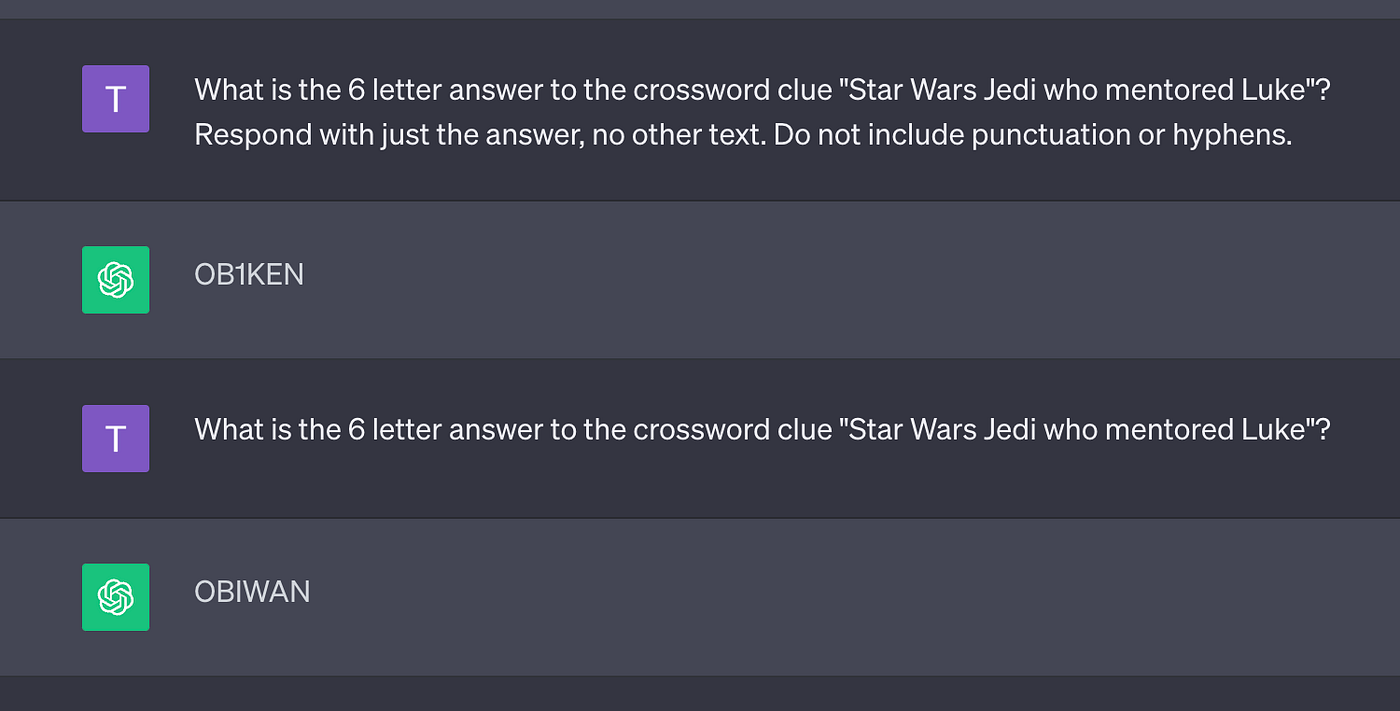Click the word "hyphens" in the first prompt
The height and width of the screenshot is (711, 1400).
(1243, 135)
